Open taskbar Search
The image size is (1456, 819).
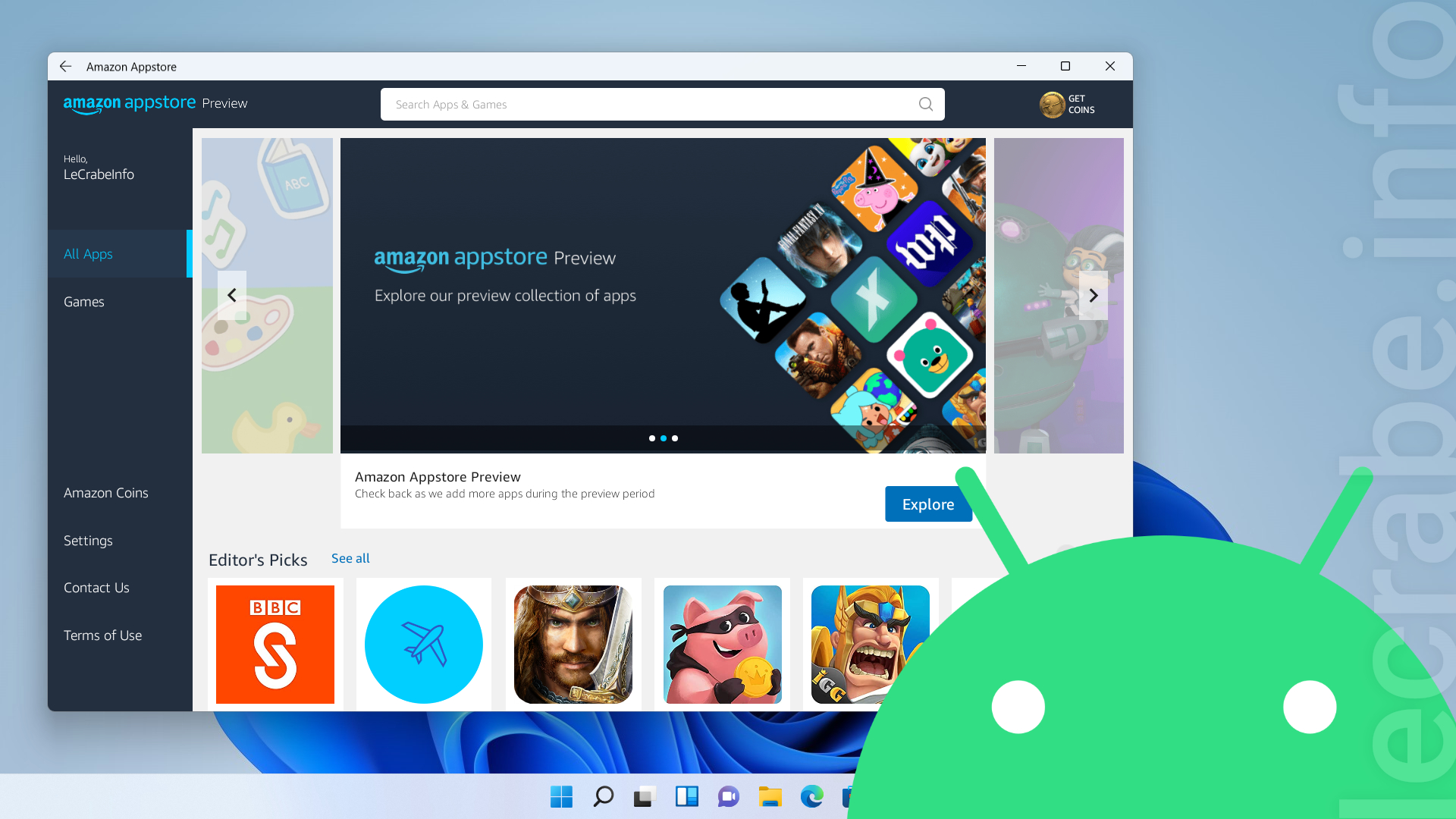tap(603, 796)
